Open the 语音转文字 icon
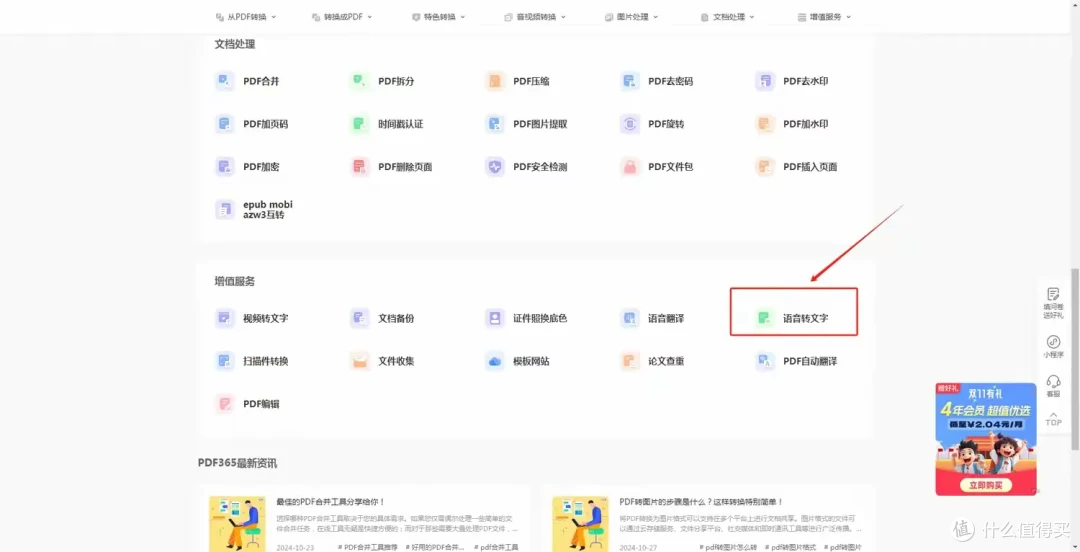Image resolution: width=1080 pixels, height=552 pixels. 765,318
